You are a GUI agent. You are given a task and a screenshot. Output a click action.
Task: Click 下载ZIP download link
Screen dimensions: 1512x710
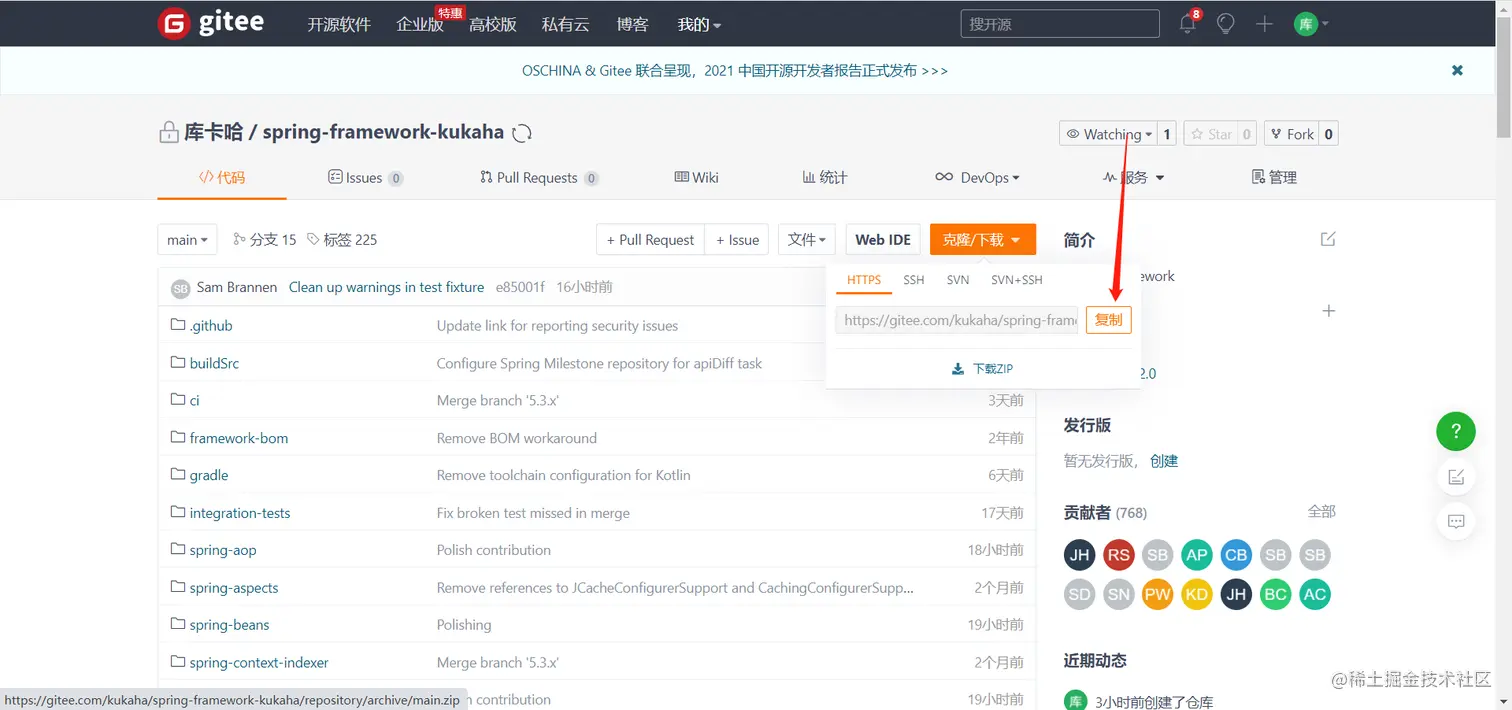(983, 368)
